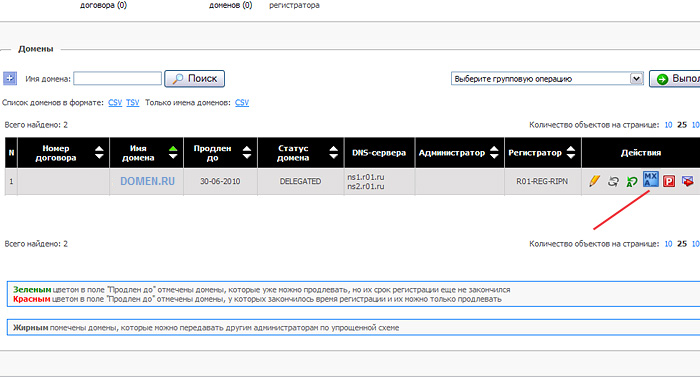Sort by Администратор column arrows
The width and height of the screenshot is (700, 377).
494,153
